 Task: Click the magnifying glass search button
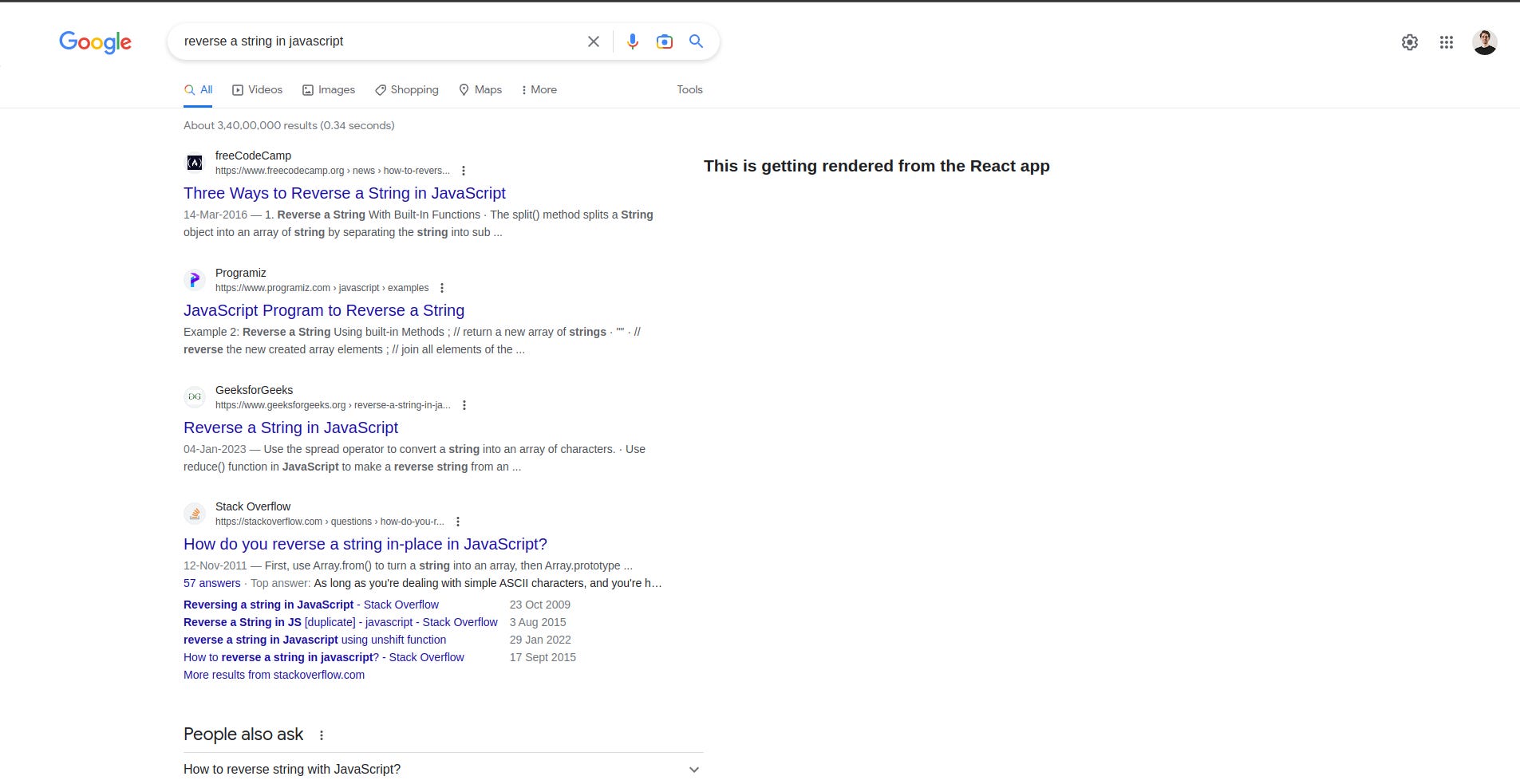click(696, 41)
